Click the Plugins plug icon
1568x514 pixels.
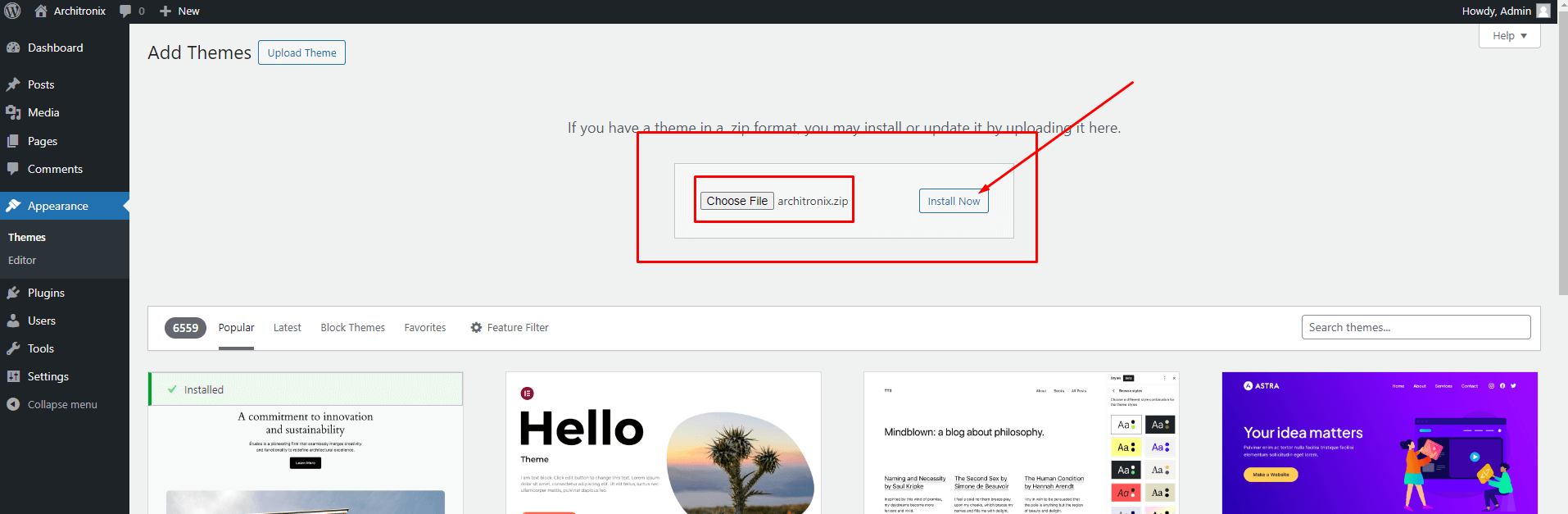[x=13, y=293]
